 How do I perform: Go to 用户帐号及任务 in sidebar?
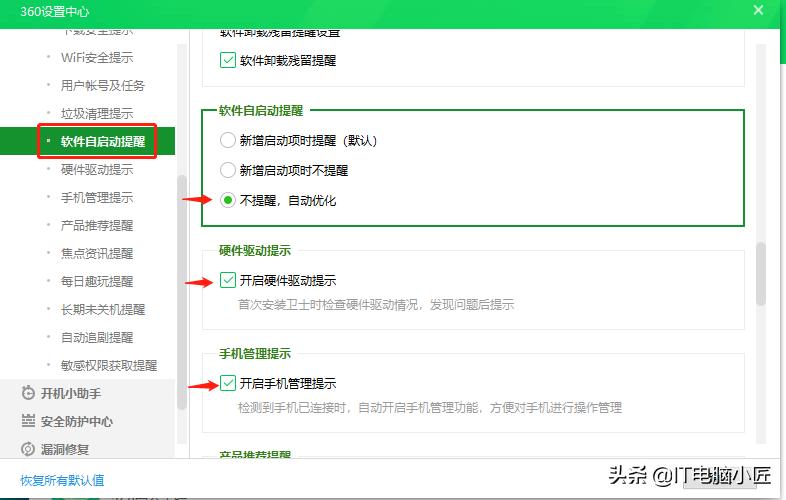point(103,86)
